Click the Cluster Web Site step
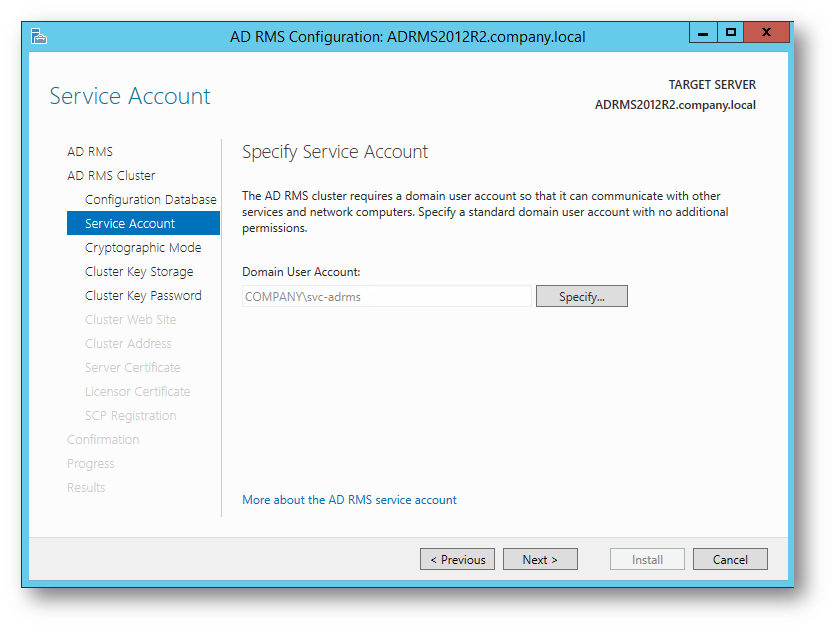Viewport: 836px width, 630px height. (x=131, y=319)
